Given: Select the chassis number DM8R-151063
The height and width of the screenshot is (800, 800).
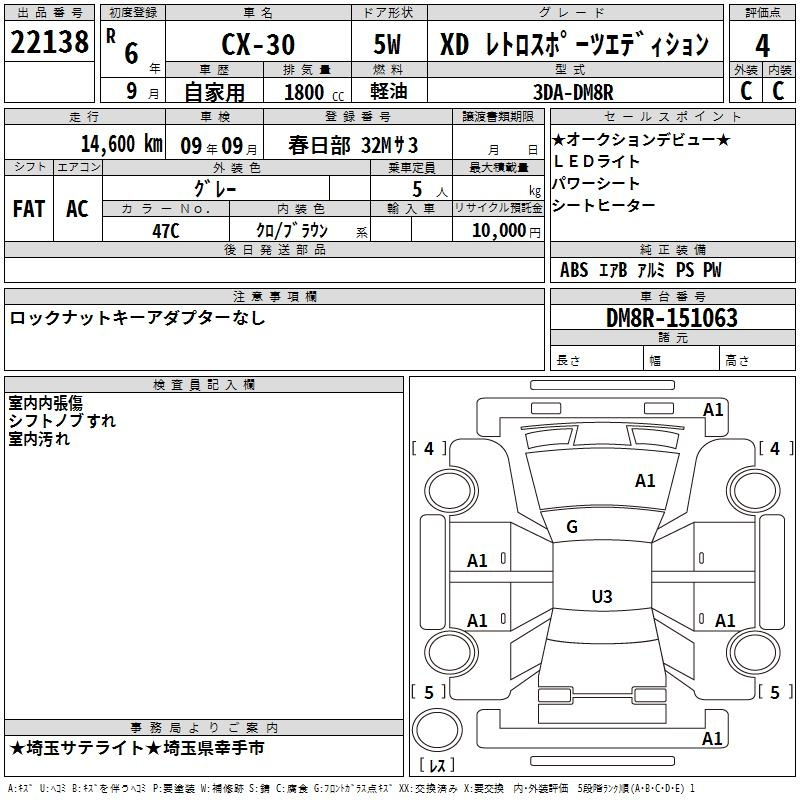Looking at the screenshot, I should pyautogui.click(x=672, y=318).
